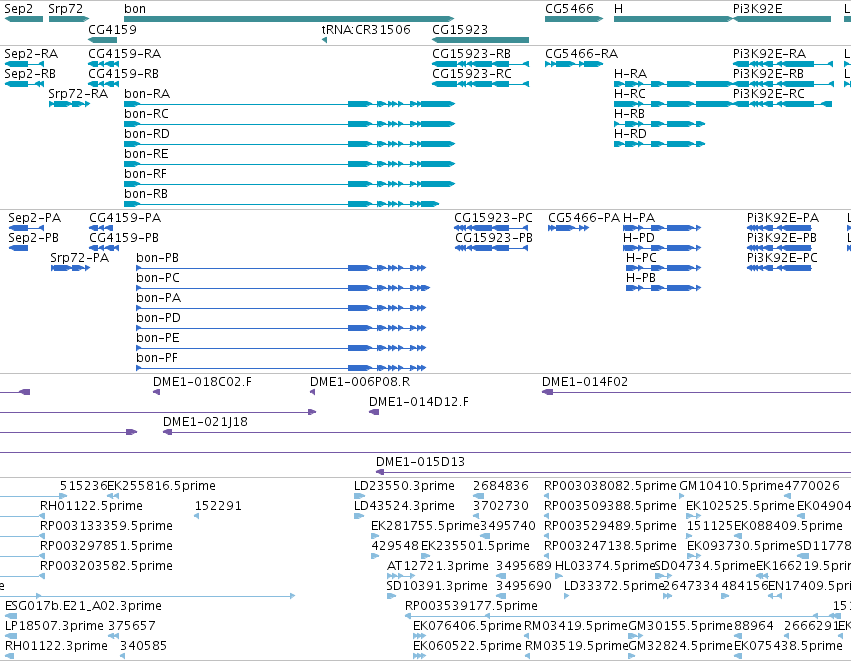Select the CG15923 gene label

click(460, 29)
